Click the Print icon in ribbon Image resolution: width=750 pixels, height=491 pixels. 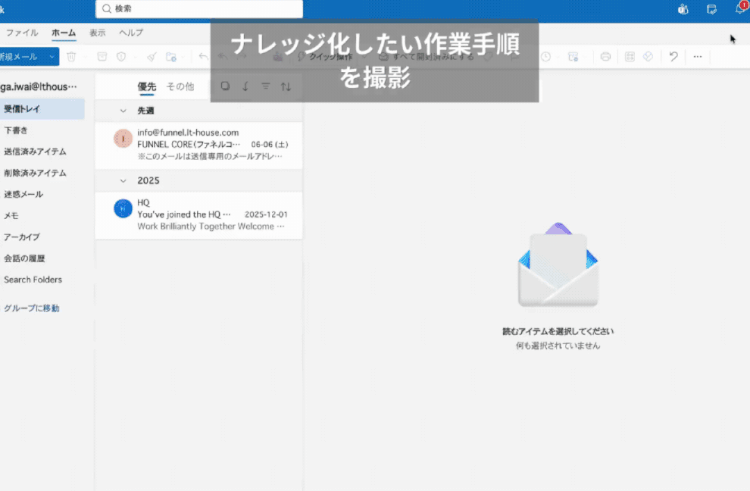point(606,57)
